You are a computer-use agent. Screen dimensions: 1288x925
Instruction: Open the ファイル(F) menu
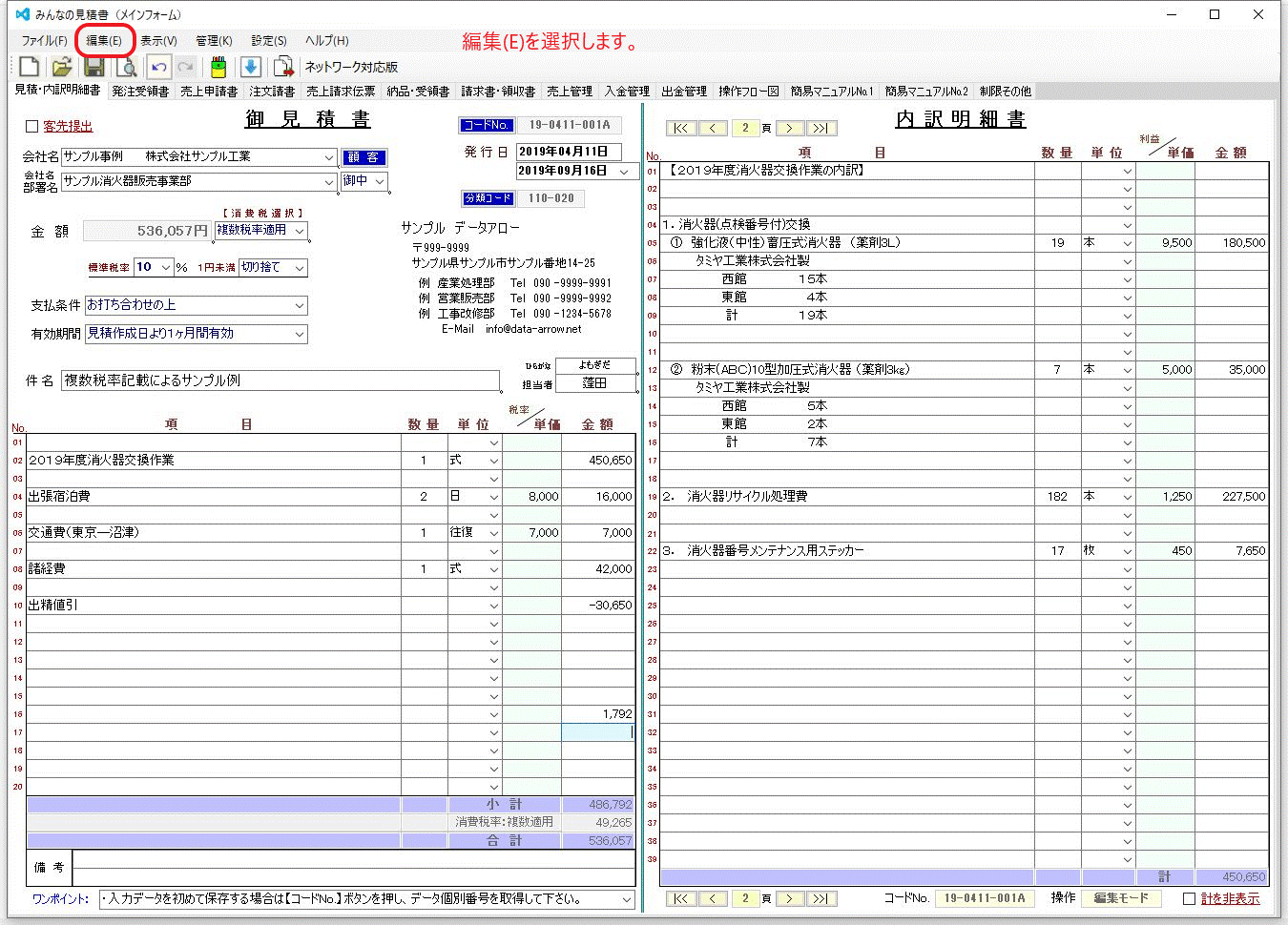pyautogui.click(x=44, y=41)
